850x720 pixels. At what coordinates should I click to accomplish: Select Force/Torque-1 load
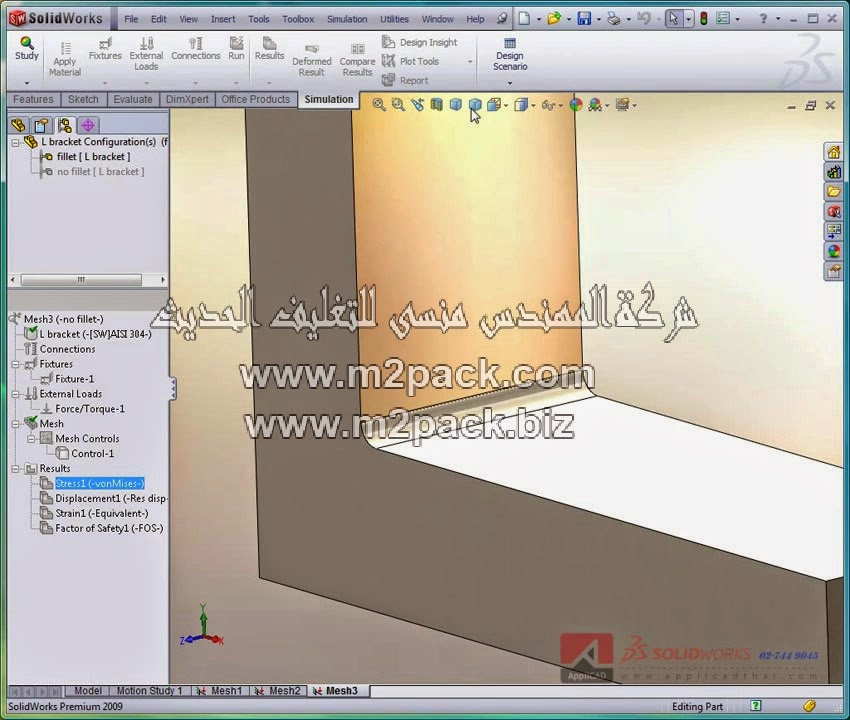point(89,409)
